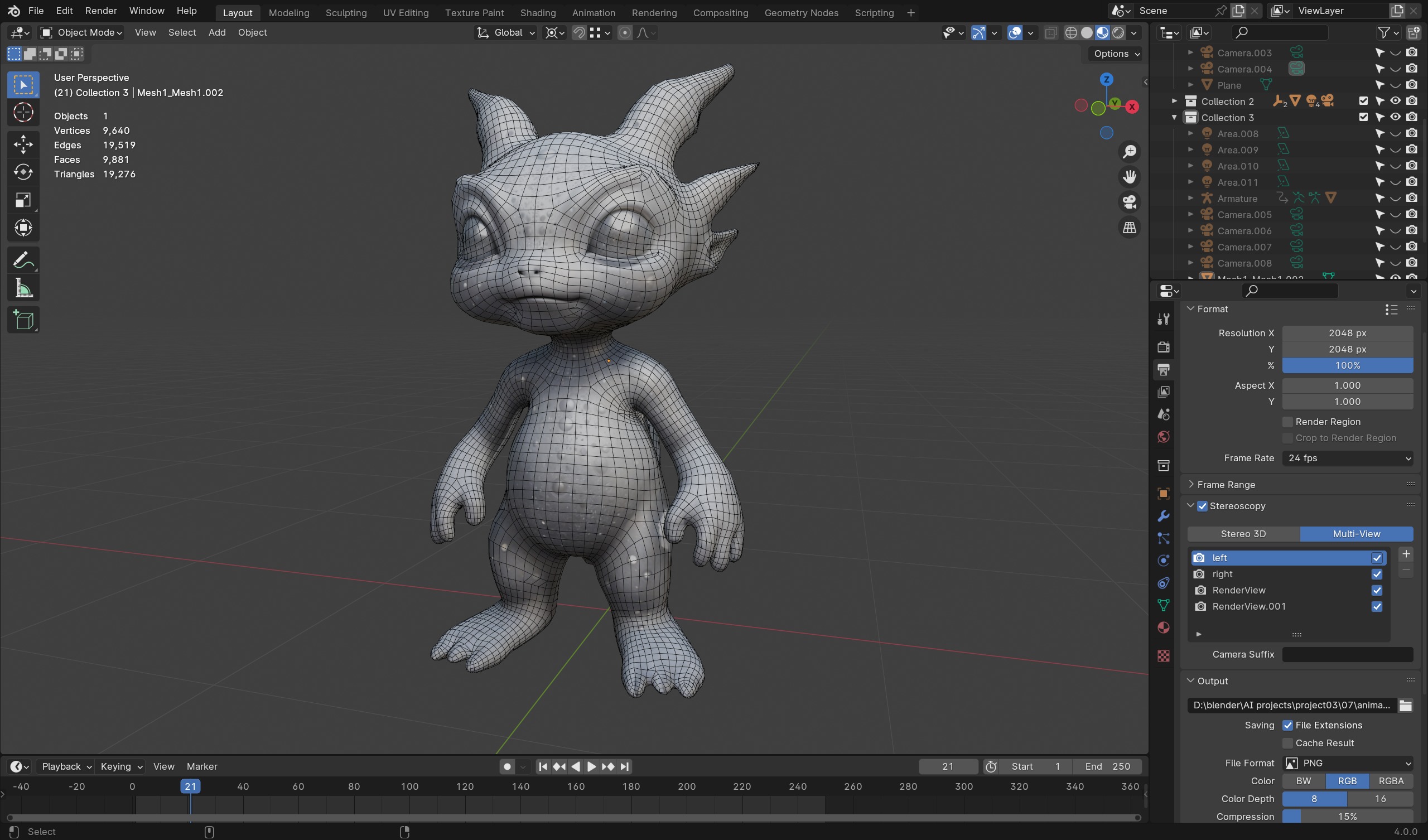This screenshot has height=840, width=1428.
Task: Adjust the resolution 100% slider
Action: coord(1348,365)
